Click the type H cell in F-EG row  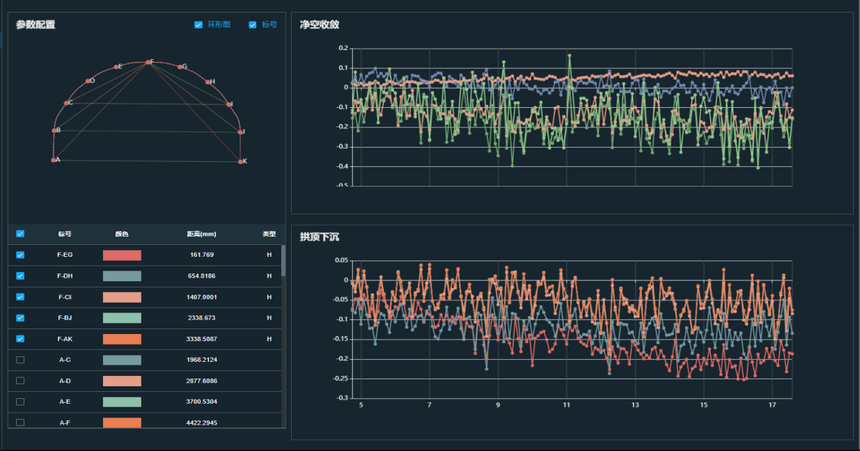269,255
